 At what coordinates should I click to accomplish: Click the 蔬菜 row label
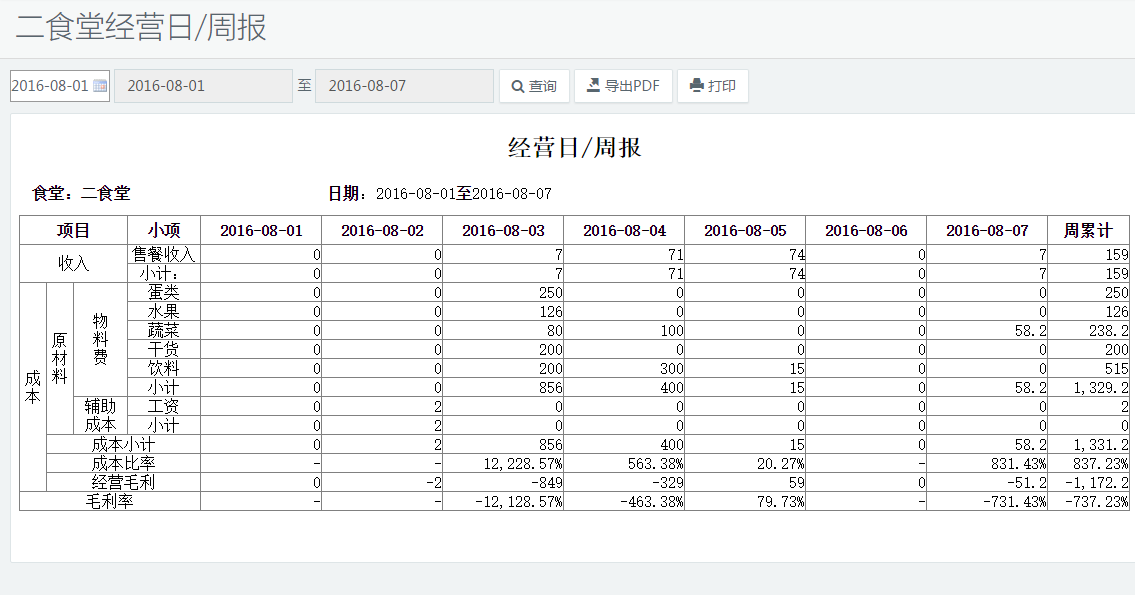coord(164,331)
